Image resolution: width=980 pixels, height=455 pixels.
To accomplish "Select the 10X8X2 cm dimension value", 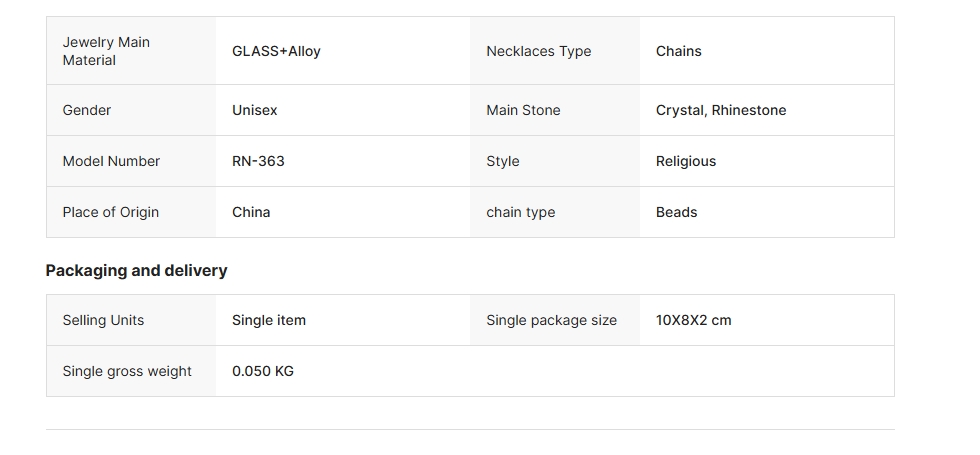I will (x=693, y=320).
